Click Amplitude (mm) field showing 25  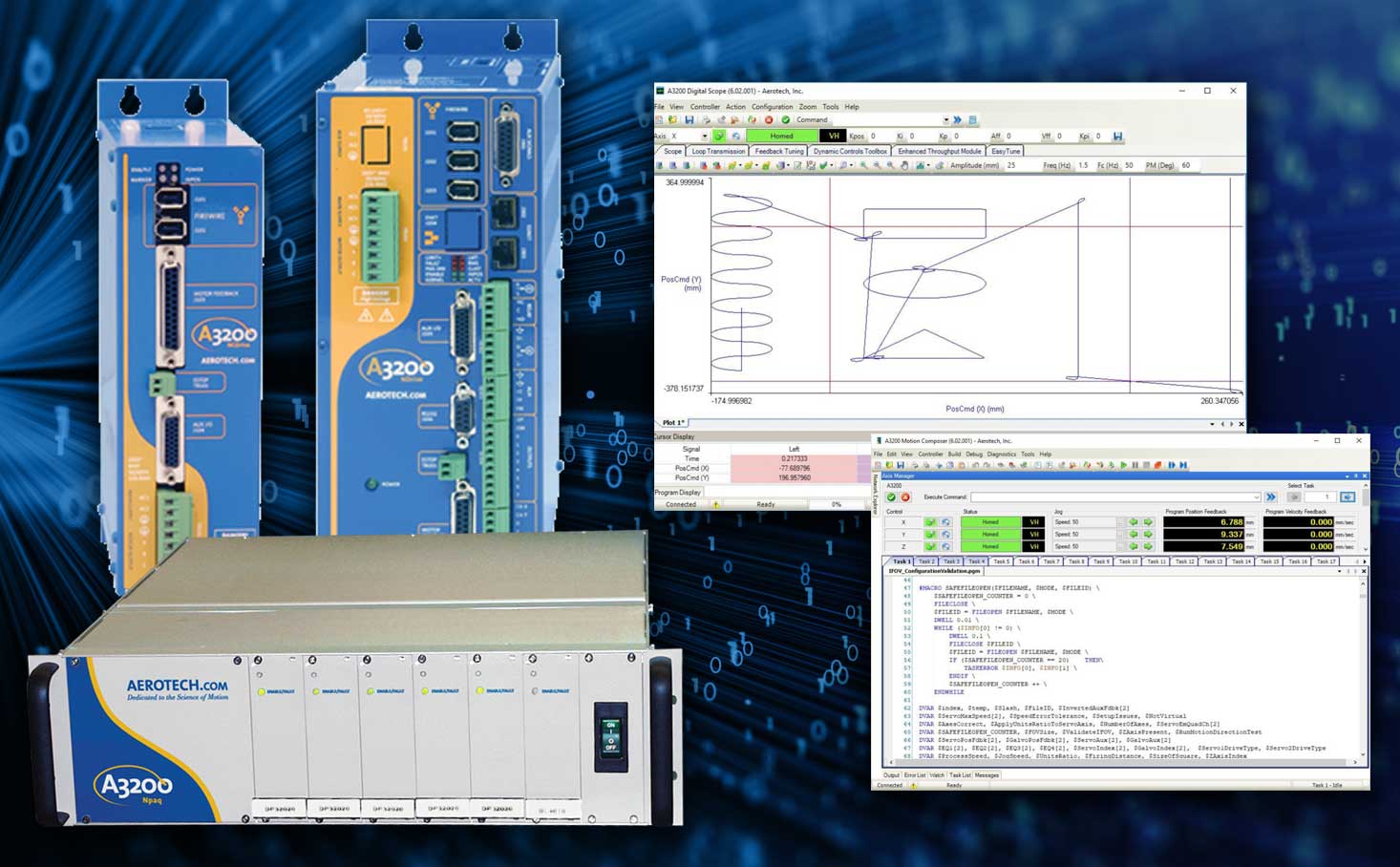1020,165
